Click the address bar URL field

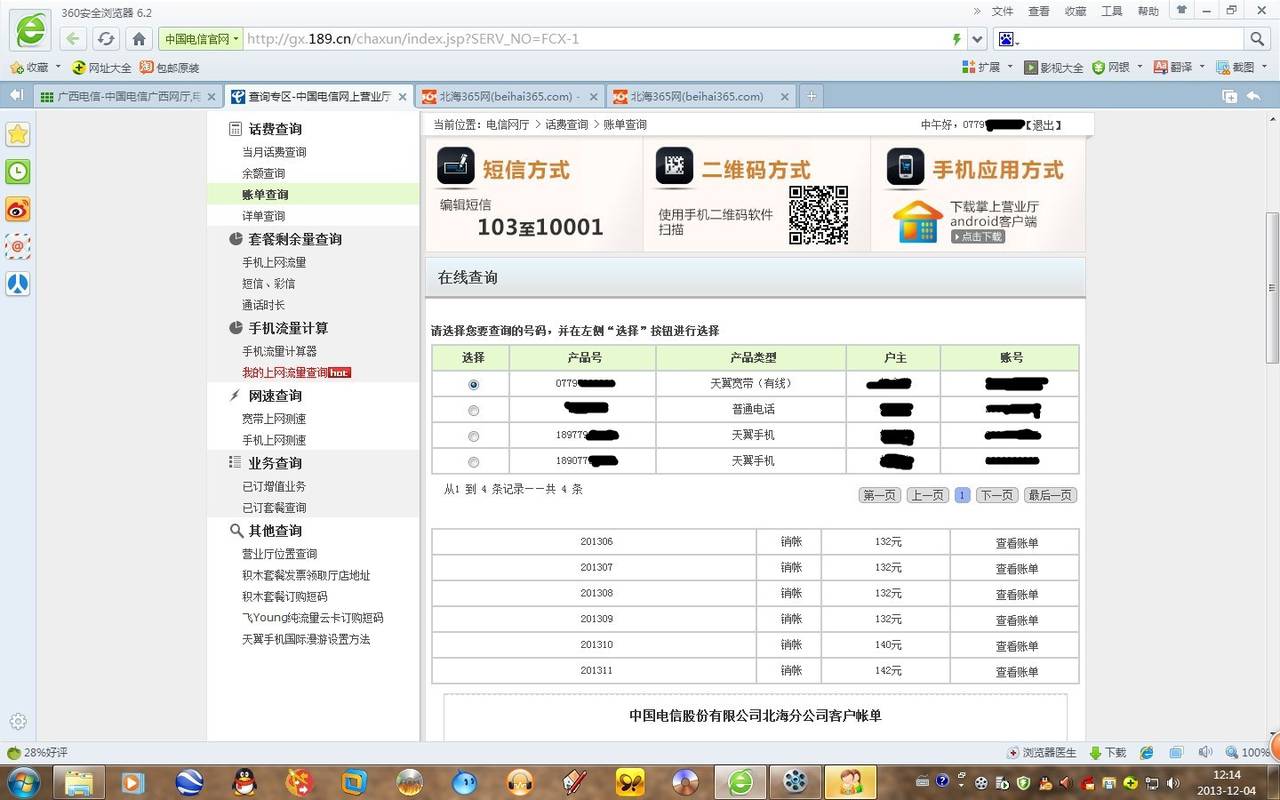click(597, 39)
